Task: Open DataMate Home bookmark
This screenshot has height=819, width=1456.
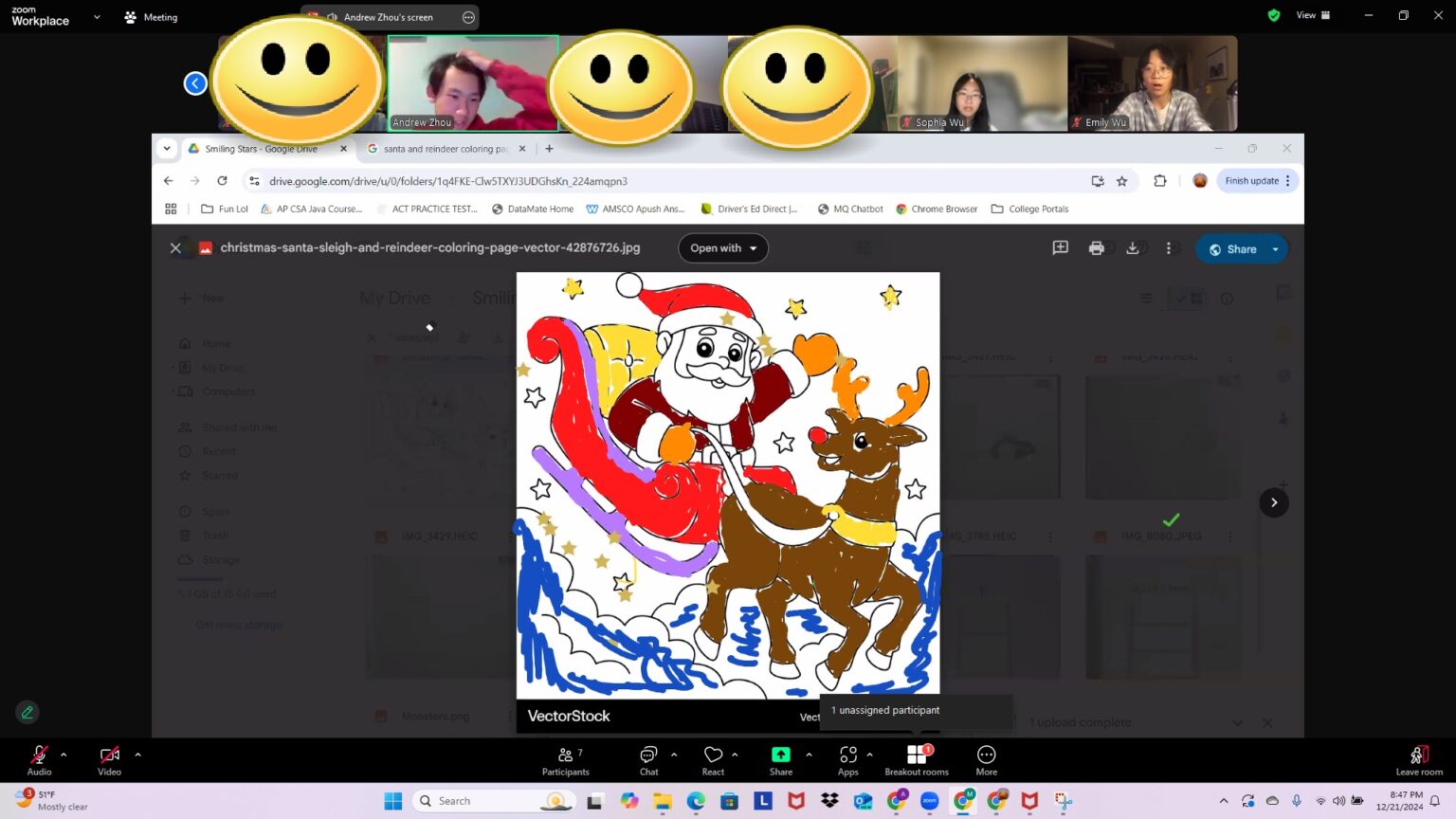Action: tap(533, 209)
